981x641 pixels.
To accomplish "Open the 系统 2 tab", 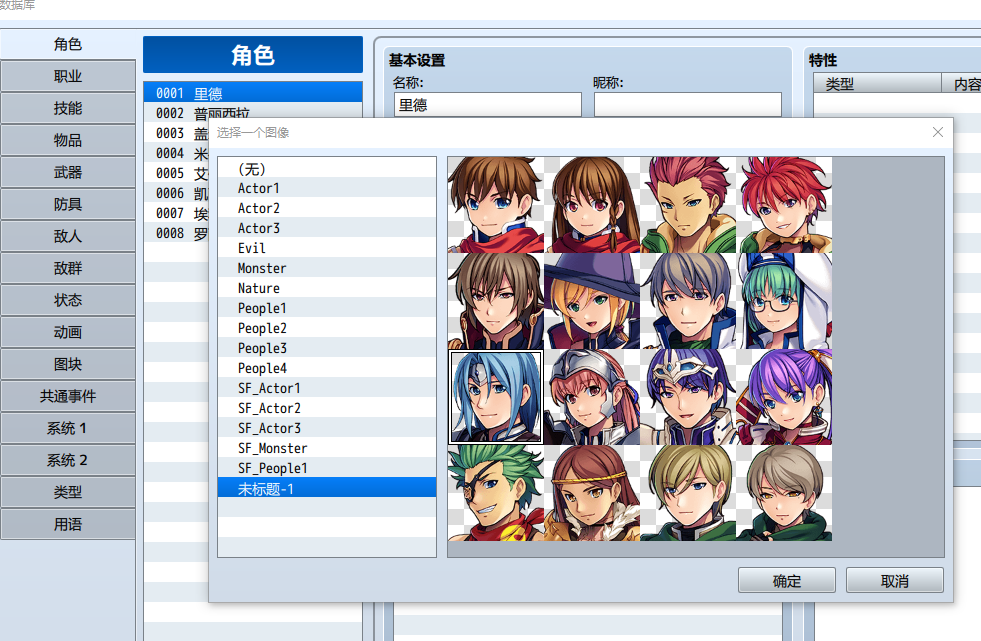I will tap(68, 460).
